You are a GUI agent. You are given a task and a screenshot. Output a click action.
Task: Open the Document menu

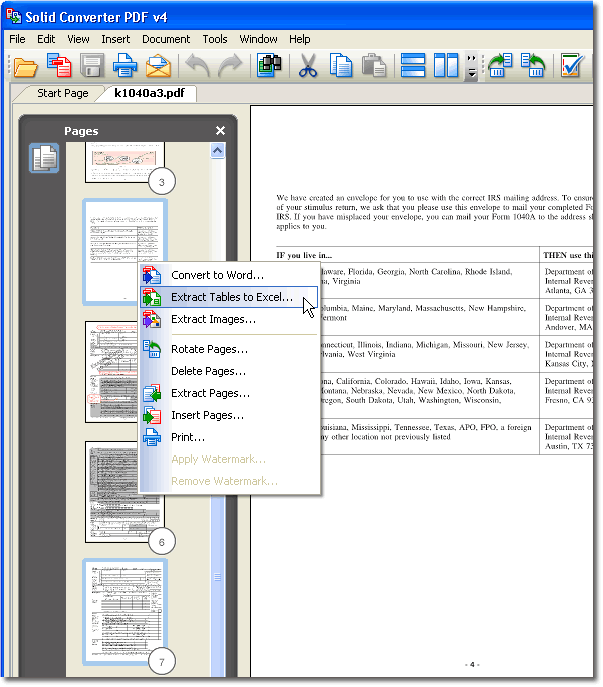coord(166,39)
